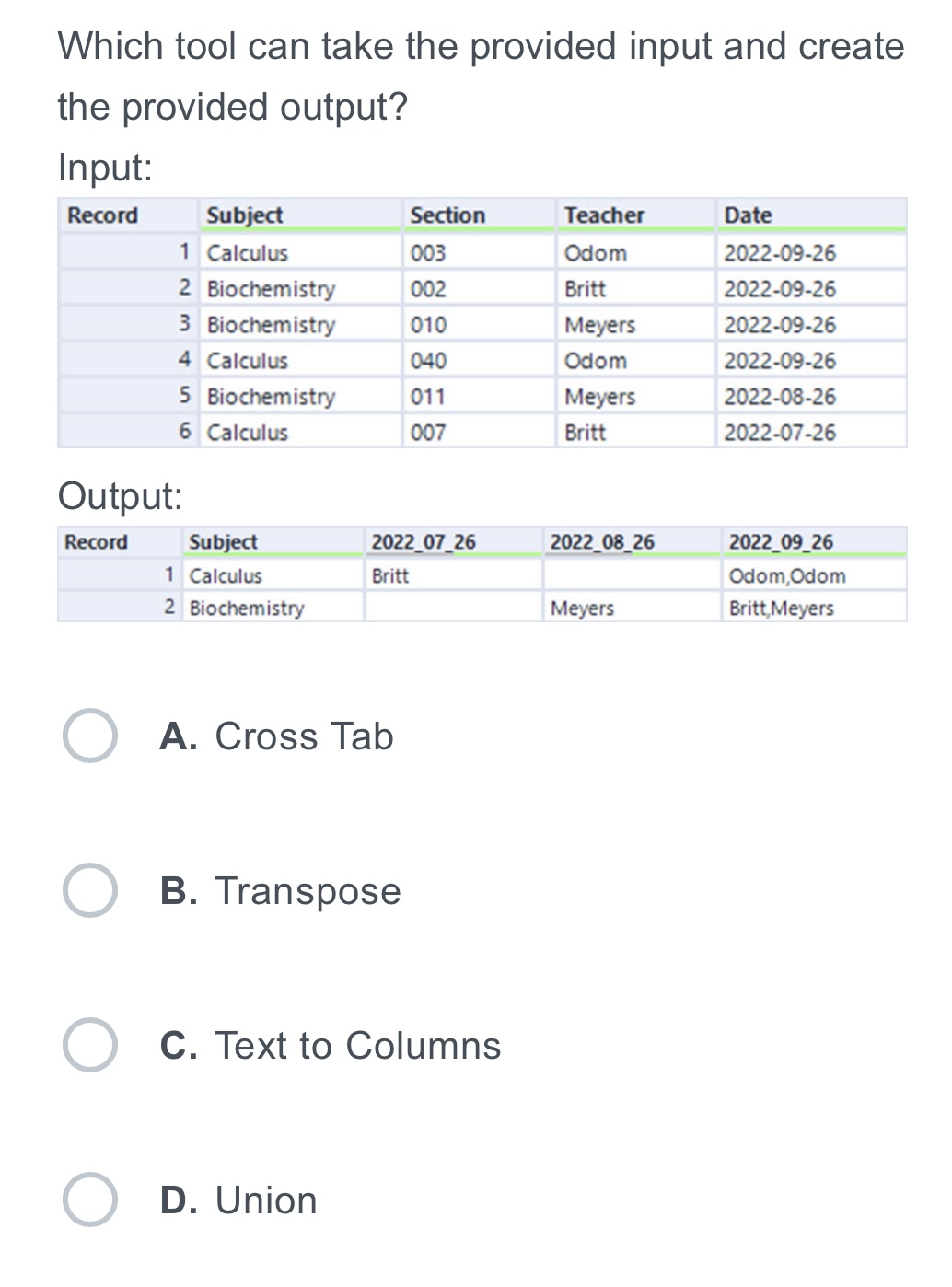This screenshot has width=952, height=1287.
Task: Click the Text to Columns answer label
Action: (x=331, y=1046)
